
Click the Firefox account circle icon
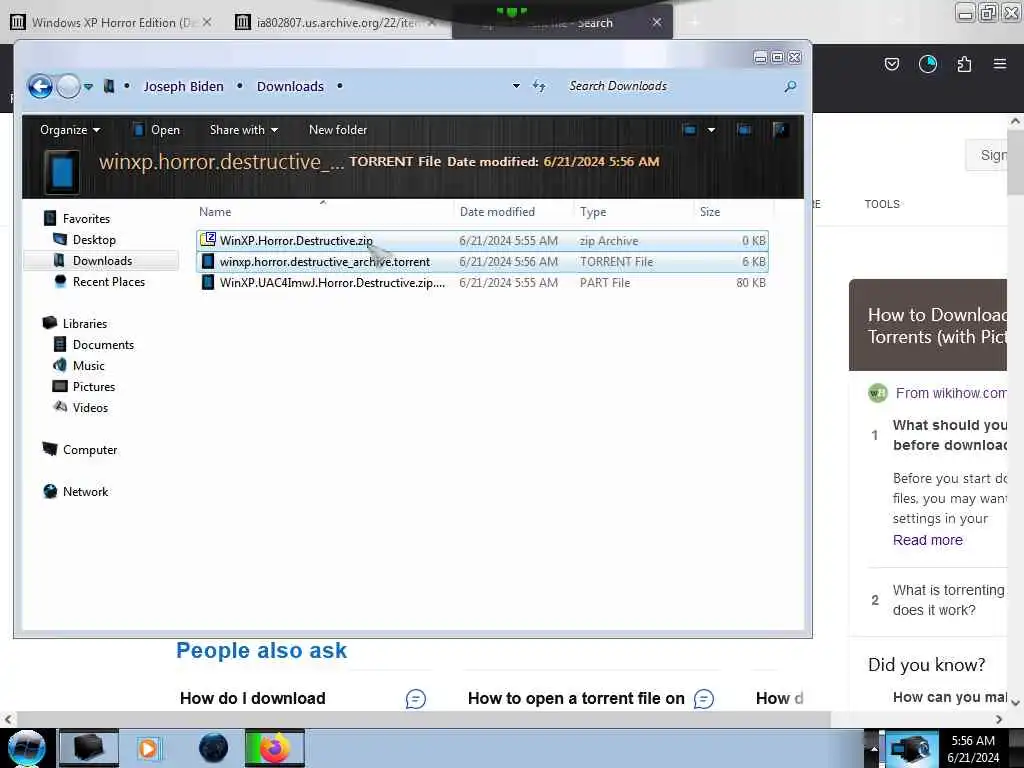coord(927,64)
